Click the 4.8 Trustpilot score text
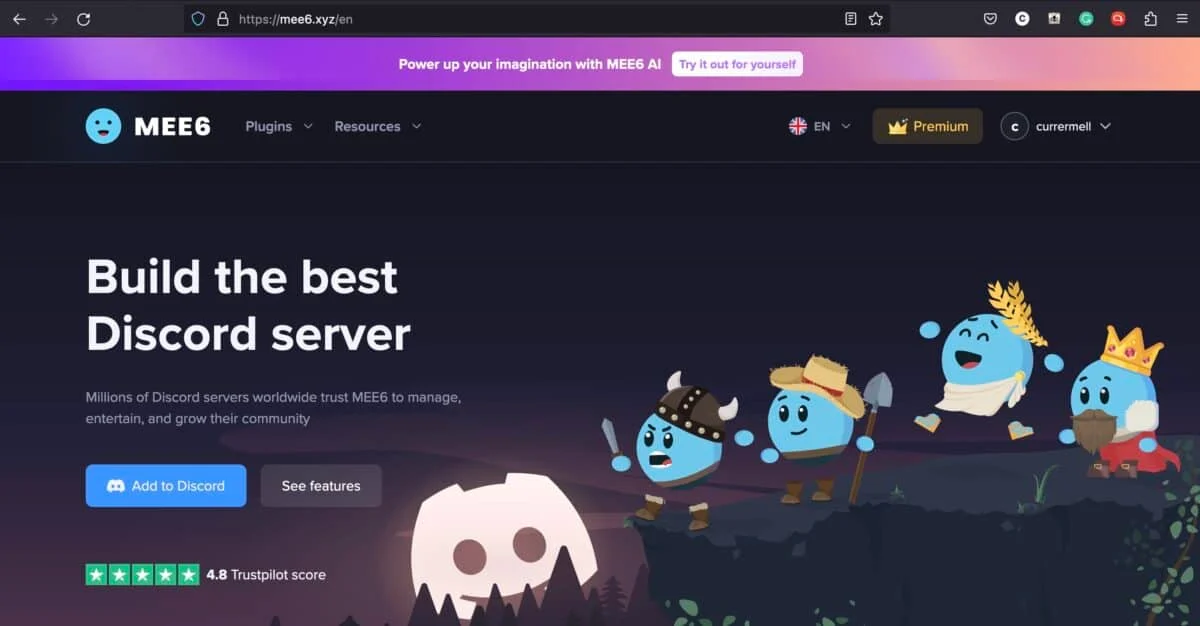This screenshot has height=626, width=1200. pyautogui.click(x=266, y=575)
